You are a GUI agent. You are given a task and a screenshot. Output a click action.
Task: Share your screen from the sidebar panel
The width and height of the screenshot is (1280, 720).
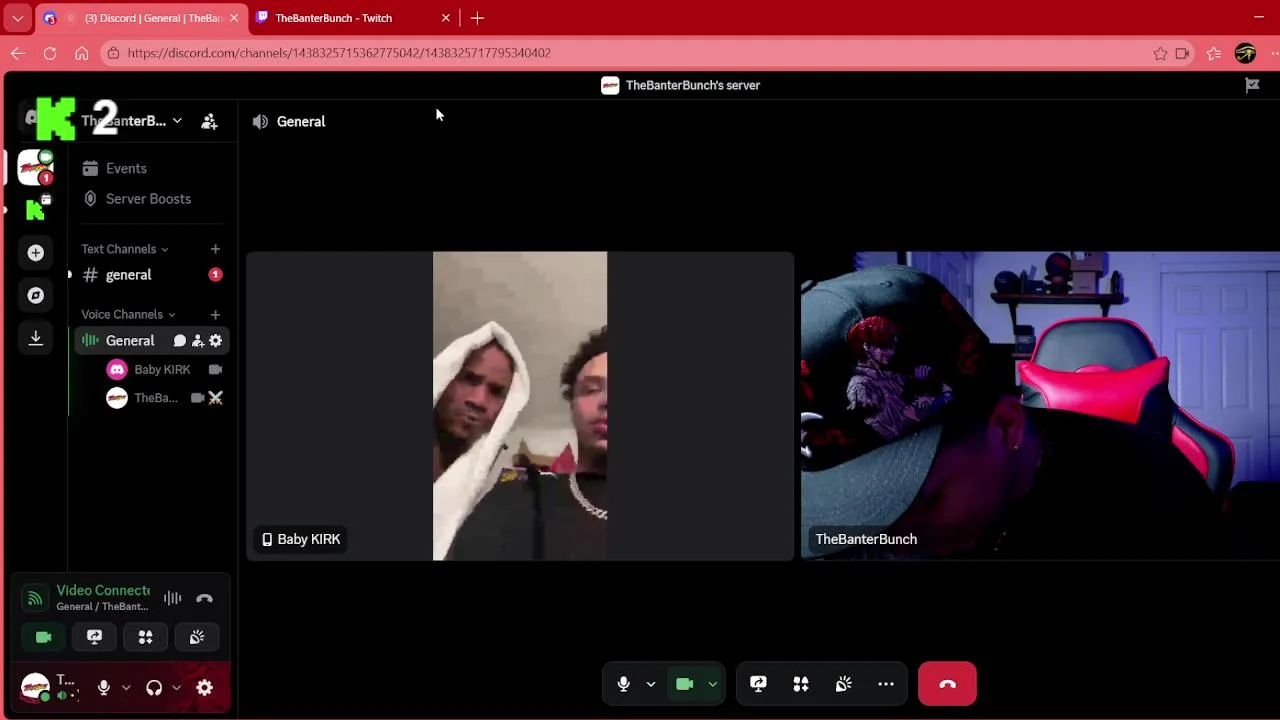[94, 637]
